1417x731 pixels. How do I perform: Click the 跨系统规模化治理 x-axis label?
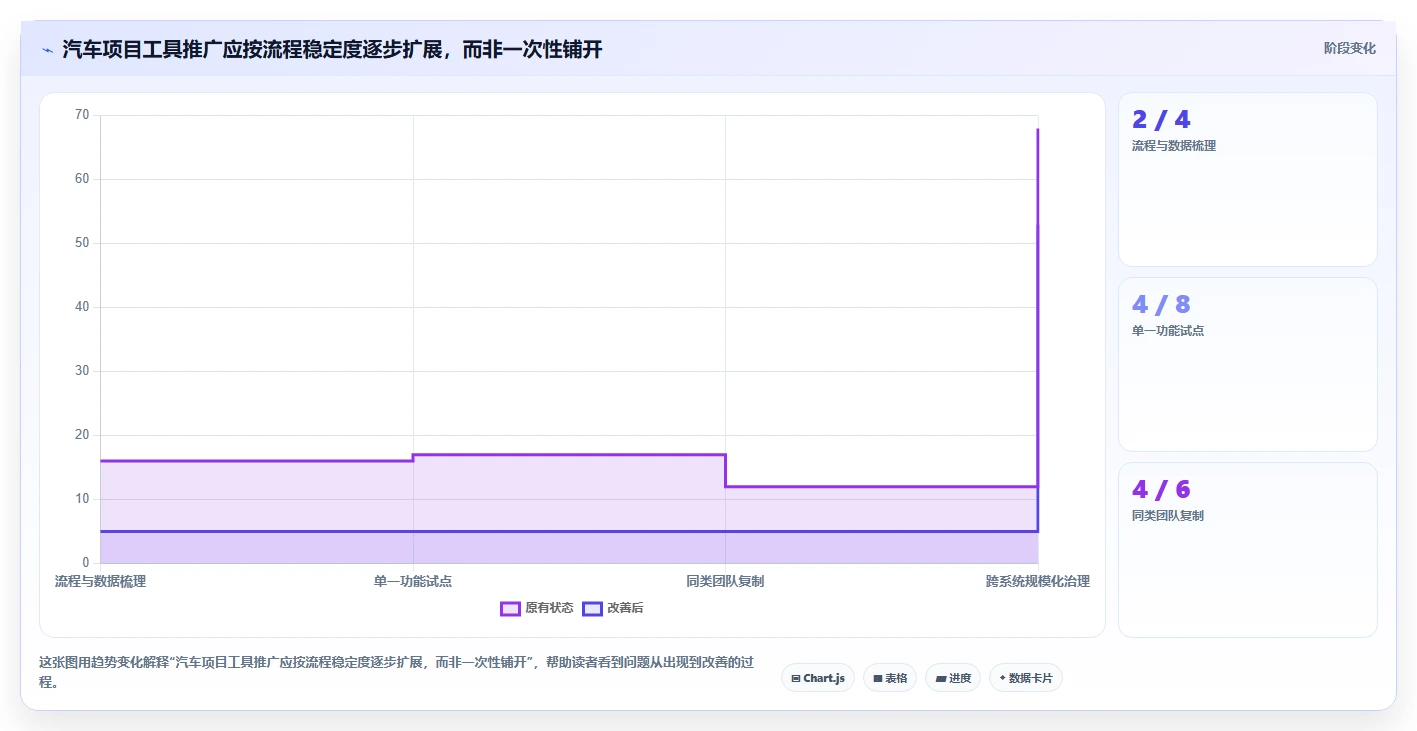tap(1037, 581)
